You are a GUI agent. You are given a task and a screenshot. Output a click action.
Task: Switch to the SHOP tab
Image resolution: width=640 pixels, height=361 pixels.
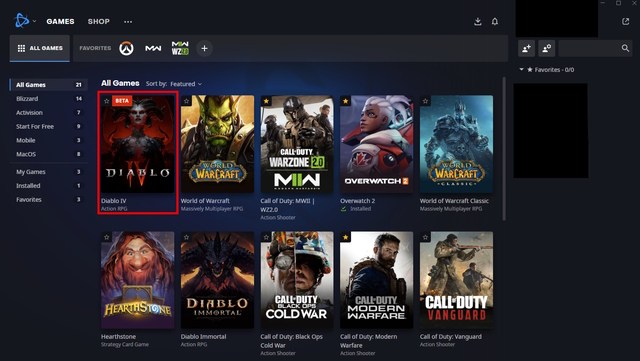point(99,21)
